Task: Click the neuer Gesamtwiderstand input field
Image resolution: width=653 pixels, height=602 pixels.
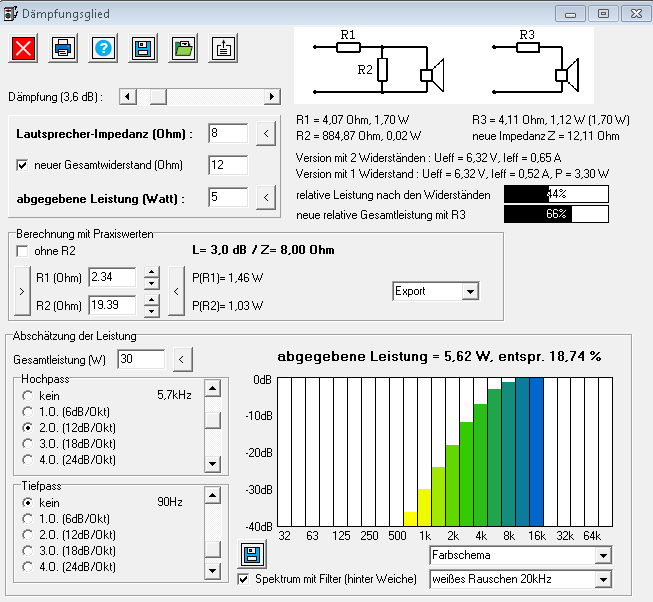Action: 228,165
